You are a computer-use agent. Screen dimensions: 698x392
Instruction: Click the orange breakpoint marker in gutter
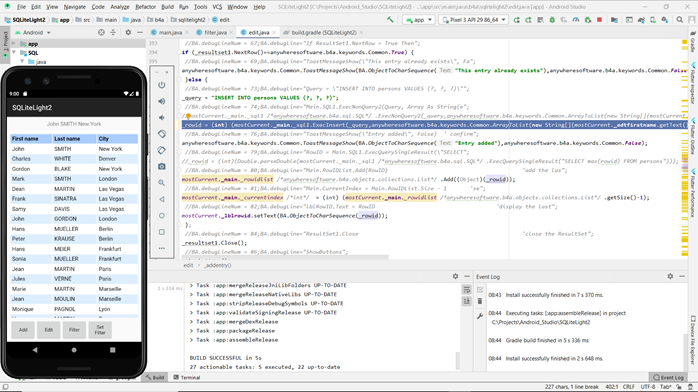point(188,116)
